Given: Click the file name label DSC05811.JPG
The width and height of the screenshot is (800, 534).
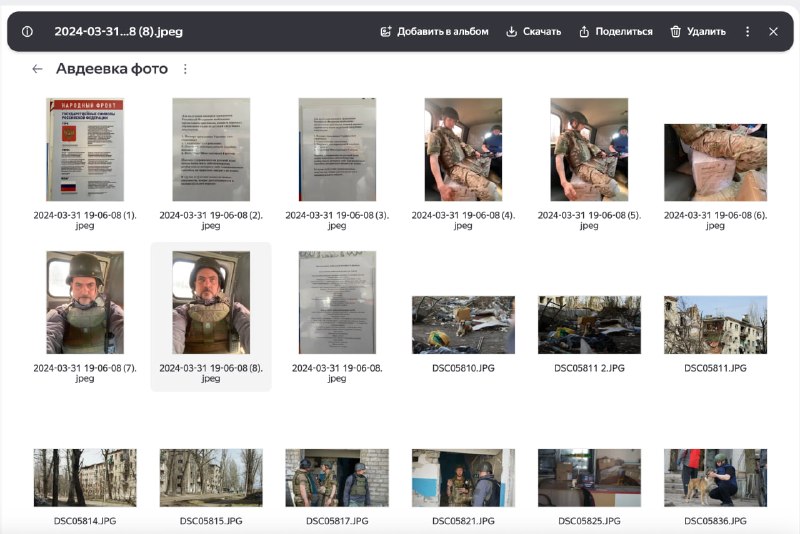Looking at the screenshot, I should pos(715,368).
